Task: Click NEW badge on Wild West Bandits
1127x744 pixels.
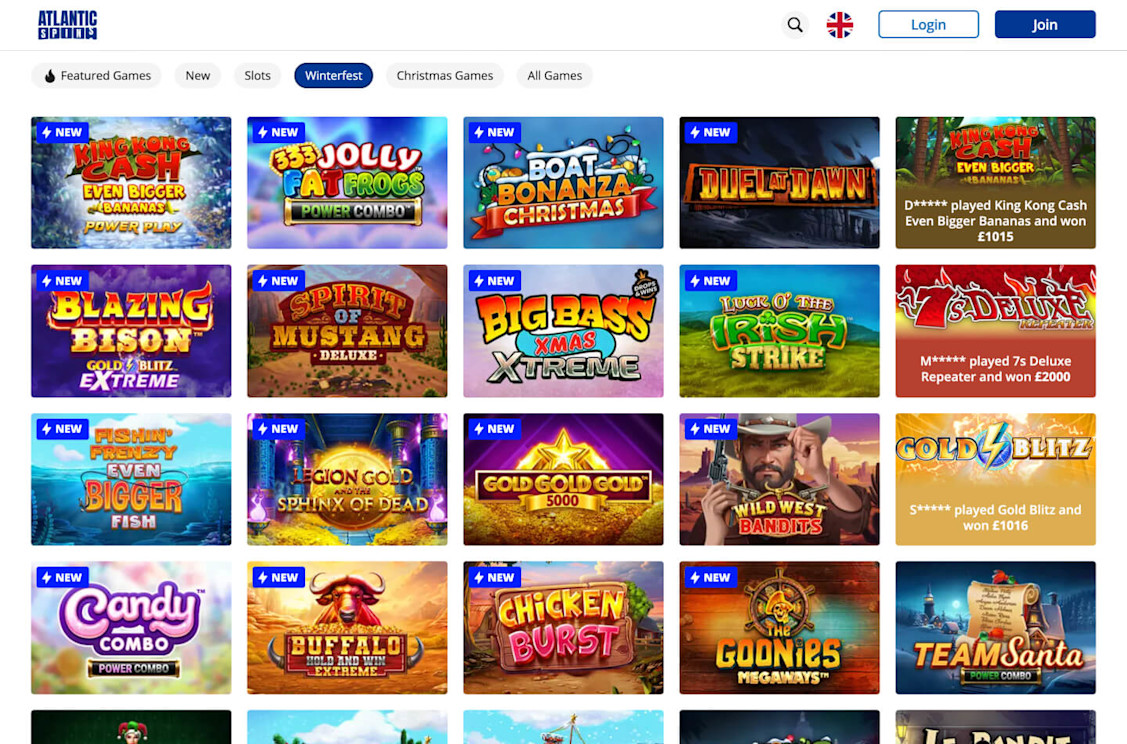Action: 711,429
